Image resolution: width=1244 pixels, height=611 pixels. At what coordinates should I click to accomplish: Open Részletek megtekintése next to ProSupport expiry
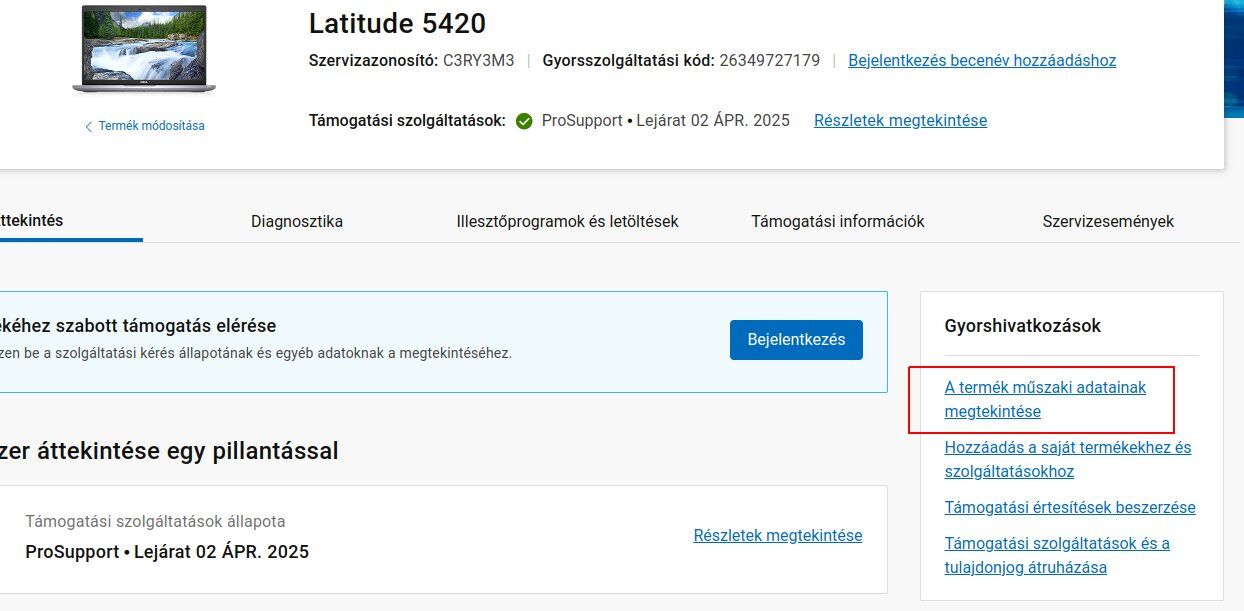pos(900,120)
